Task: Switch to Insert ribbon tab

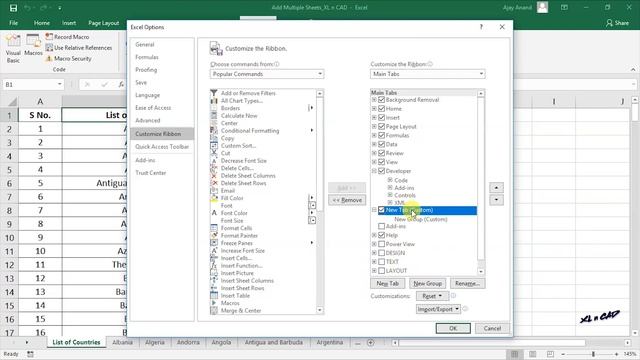Action: pyautogui.click(x=69, y=23)
